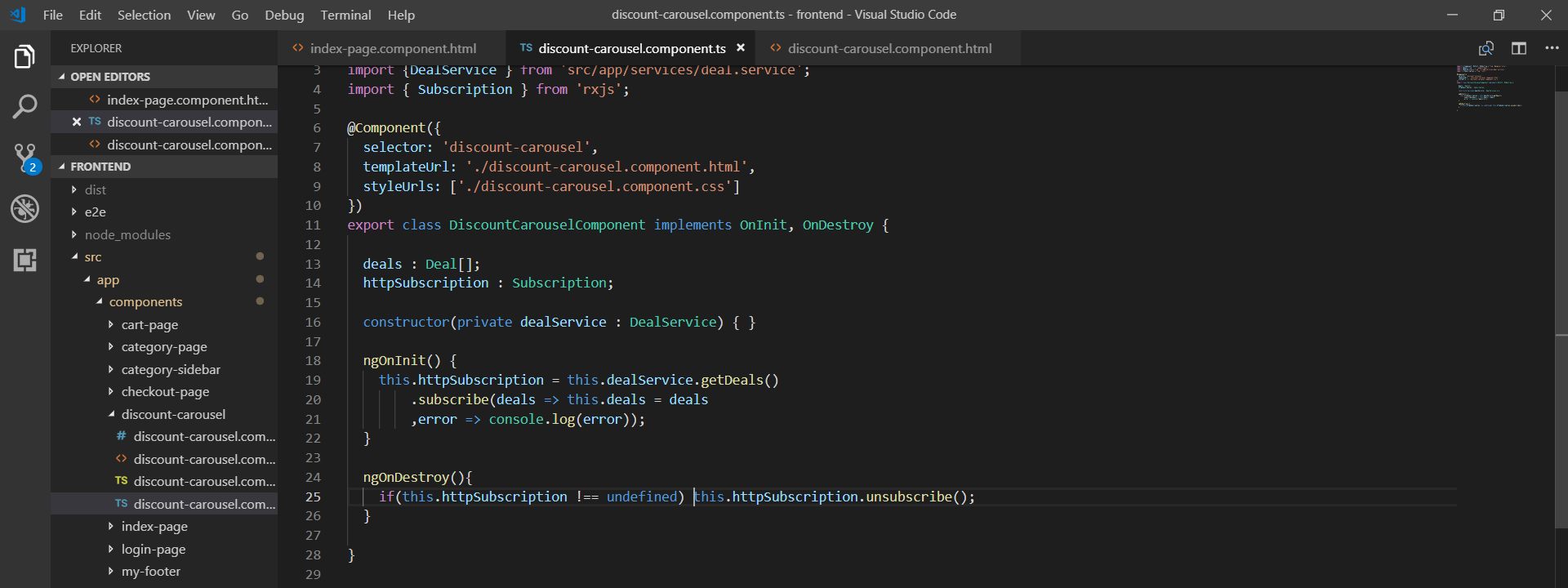Screen dimensions: 1568x588
Task: Open the Extensions view icon
Action: (x=24, y=260)
